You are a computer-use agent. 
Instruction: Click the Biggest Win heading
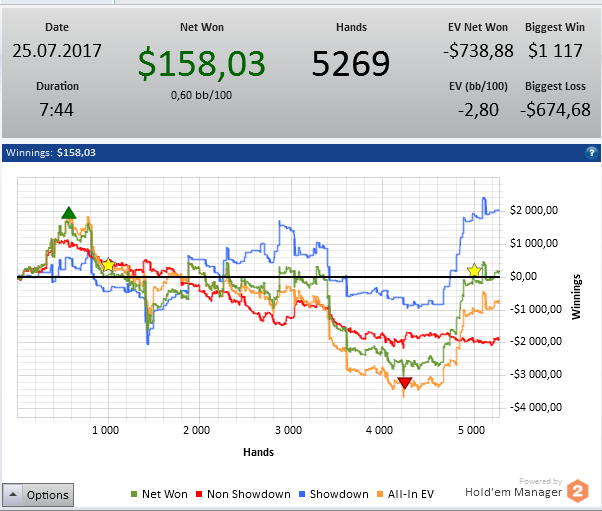point(555,27)
